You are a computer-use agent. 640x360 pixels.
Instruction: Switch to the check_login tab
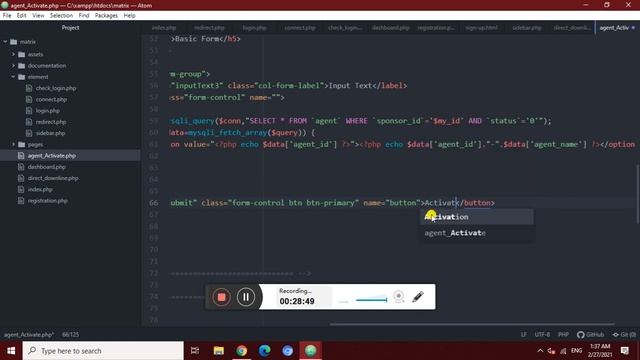[345, 28]
